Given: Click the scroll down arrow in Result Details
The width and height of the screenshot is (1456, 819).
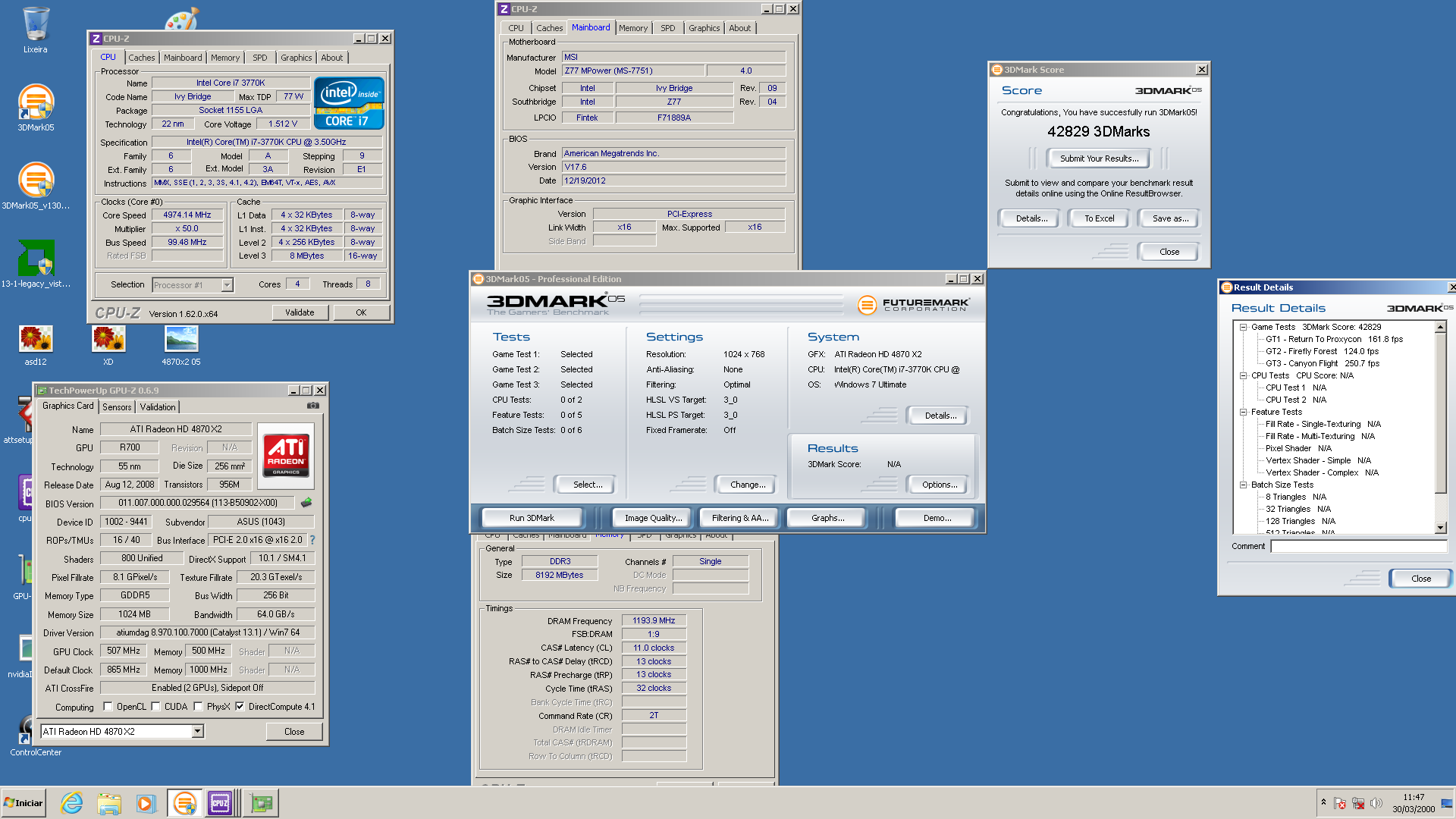Looking at the screenshot, I should (x=1440, y=528).
